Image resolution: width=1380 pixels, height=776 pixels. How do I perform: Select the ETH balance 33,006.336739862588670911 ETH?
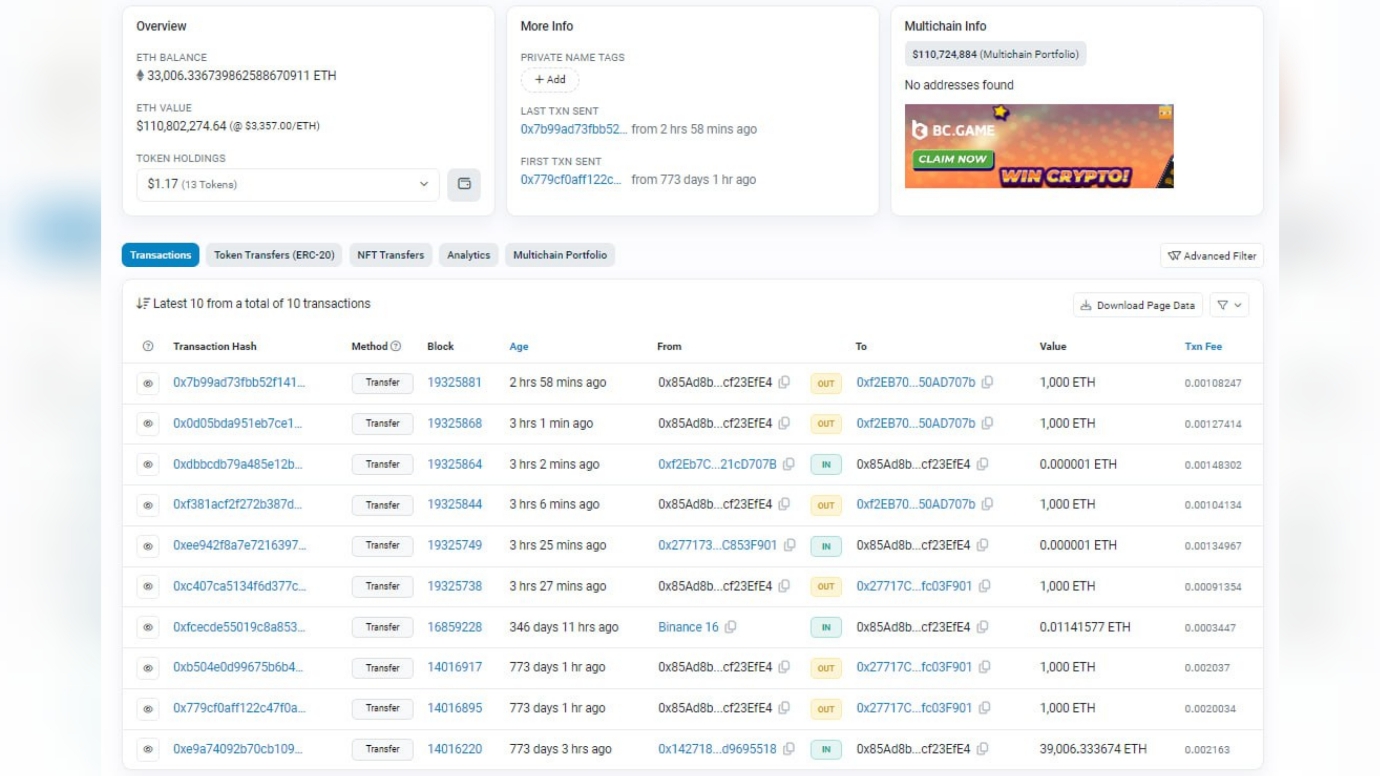pyautogui.click(x=242, y=75)
